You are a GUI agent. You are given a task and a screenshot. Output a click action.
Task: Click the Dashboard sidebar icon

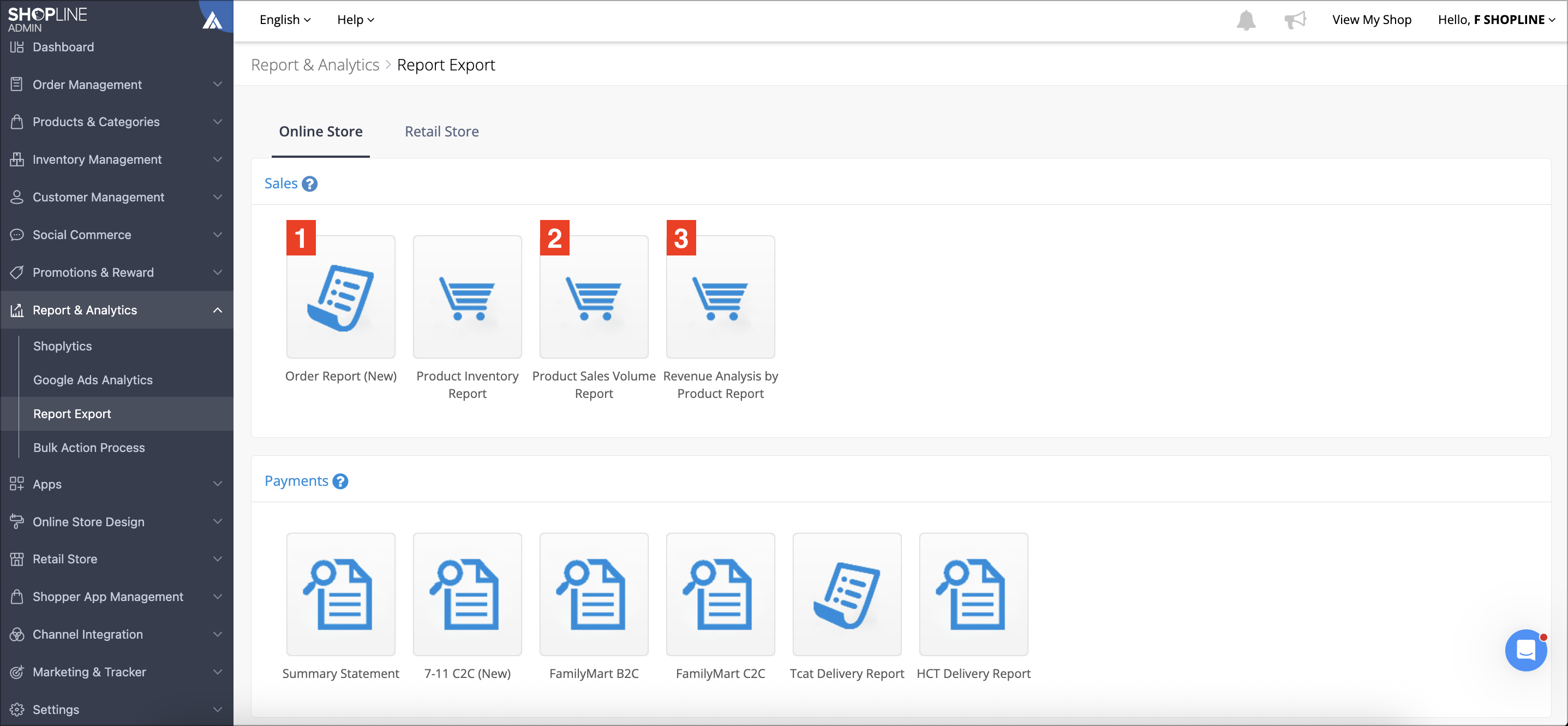pos(17,47)
